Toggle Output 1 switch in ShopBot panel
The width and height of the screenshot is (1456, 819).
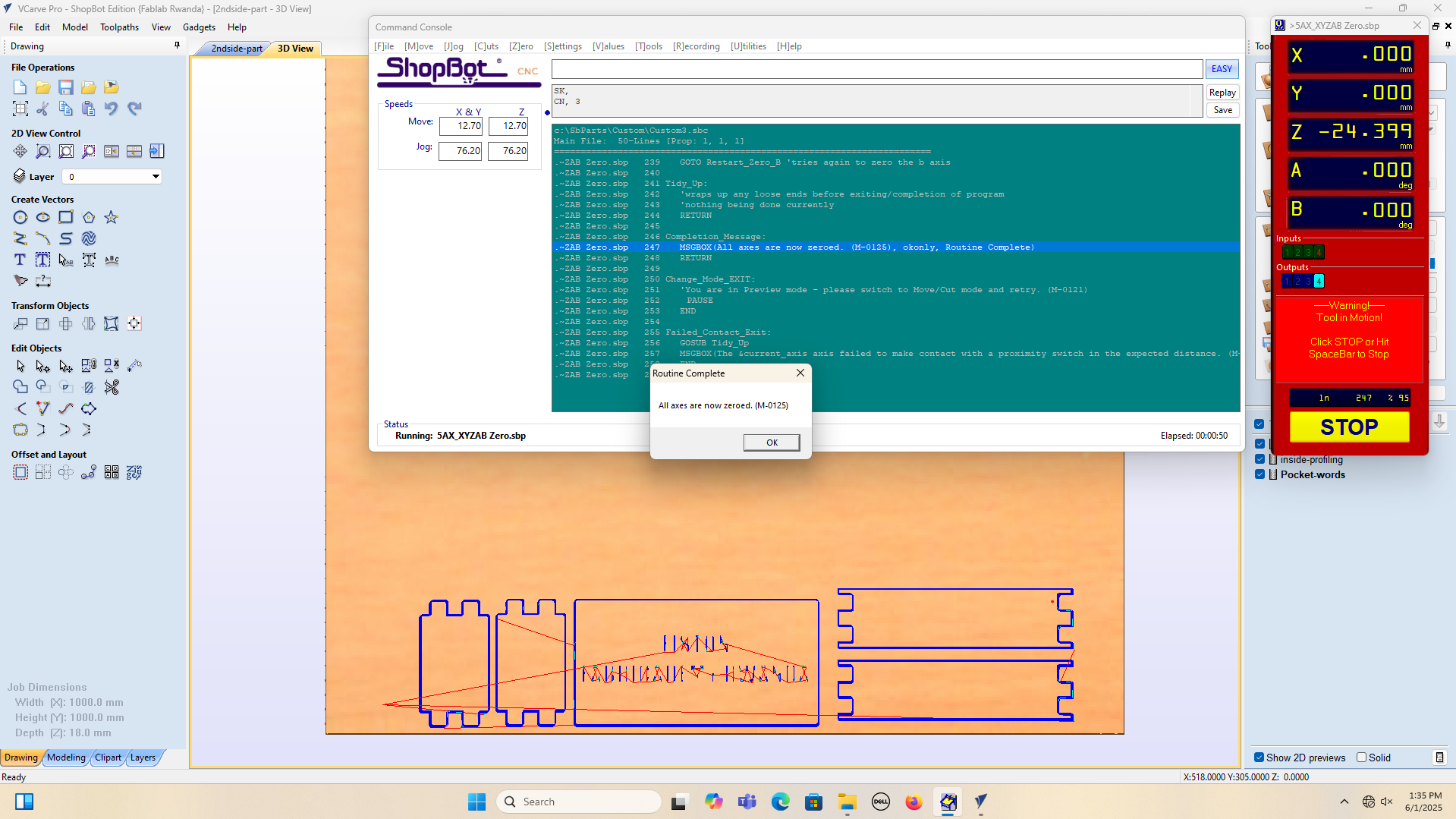coord(1288,282)
